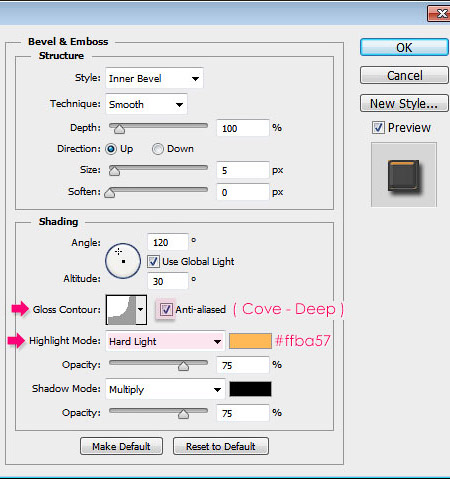This screenshot has width=450, height=479.
Task: Click the Altitude field showing 30
Action: [x=168, y=281]
